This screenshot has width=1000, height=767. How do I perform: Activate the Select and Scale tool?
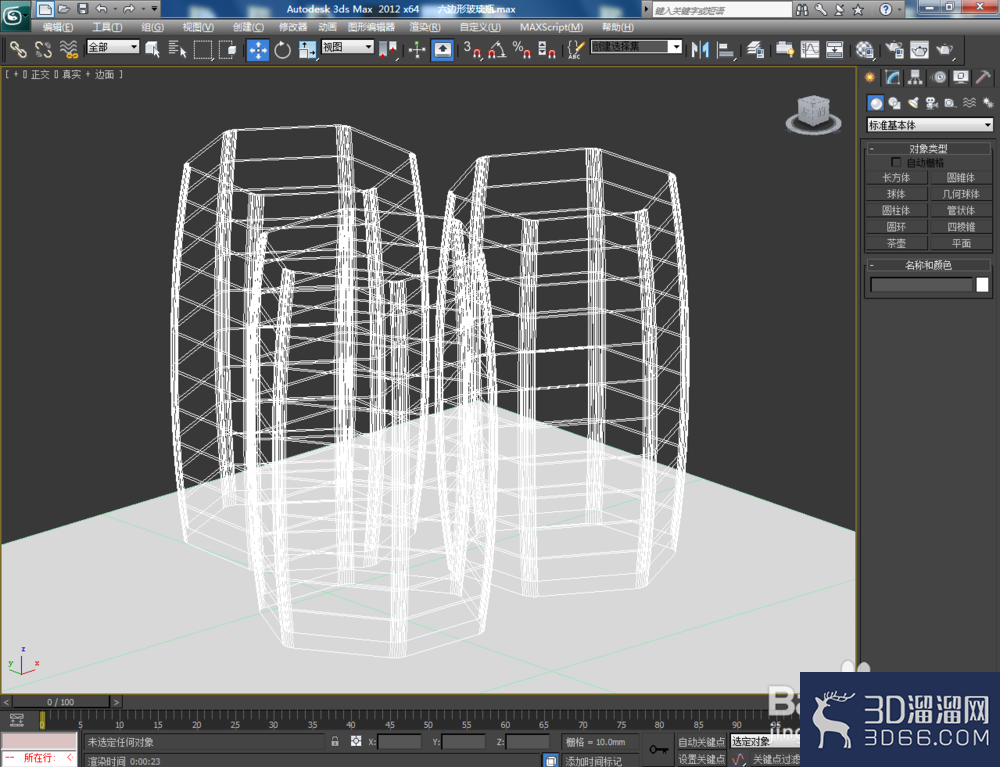click(x=307, y=50)
